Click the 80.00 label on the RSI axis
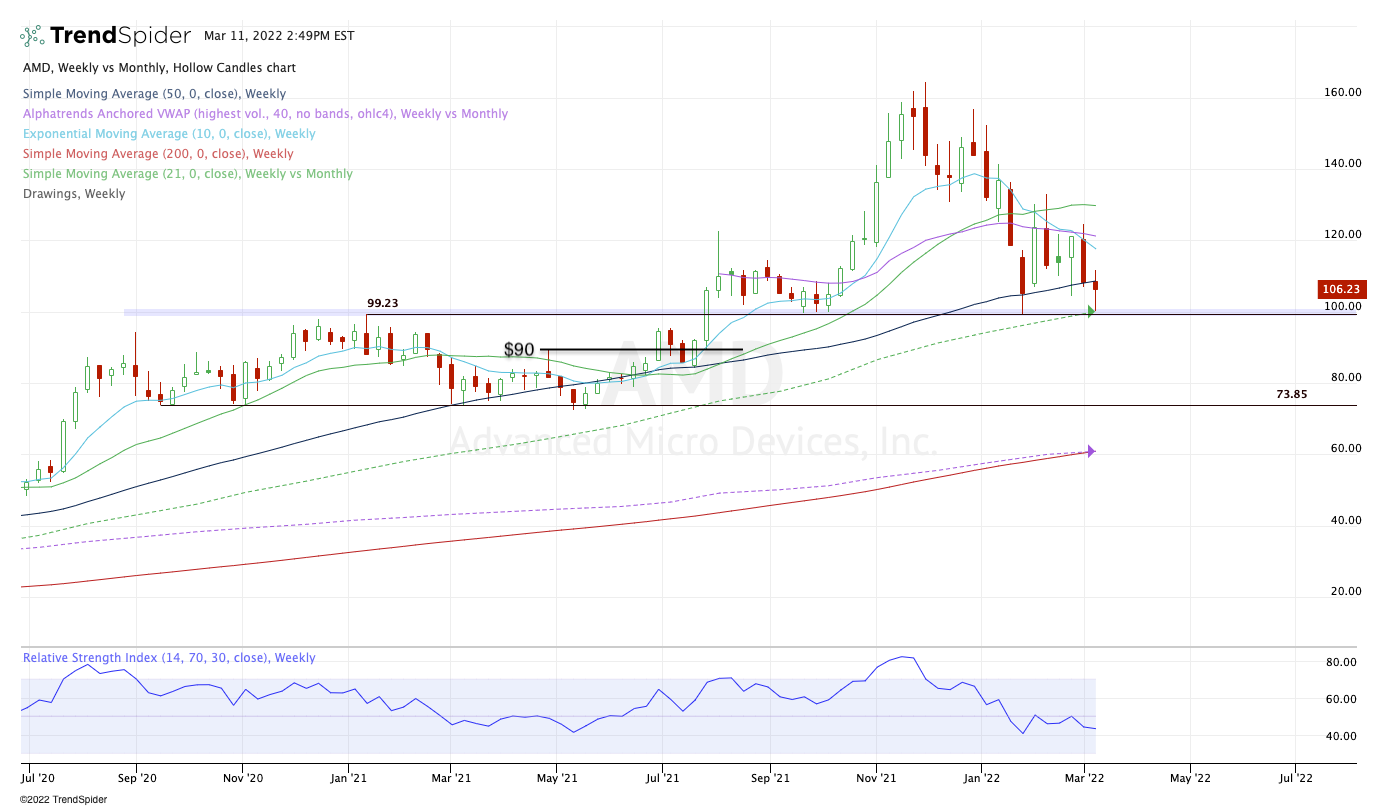 click(x=1342, y=662)
